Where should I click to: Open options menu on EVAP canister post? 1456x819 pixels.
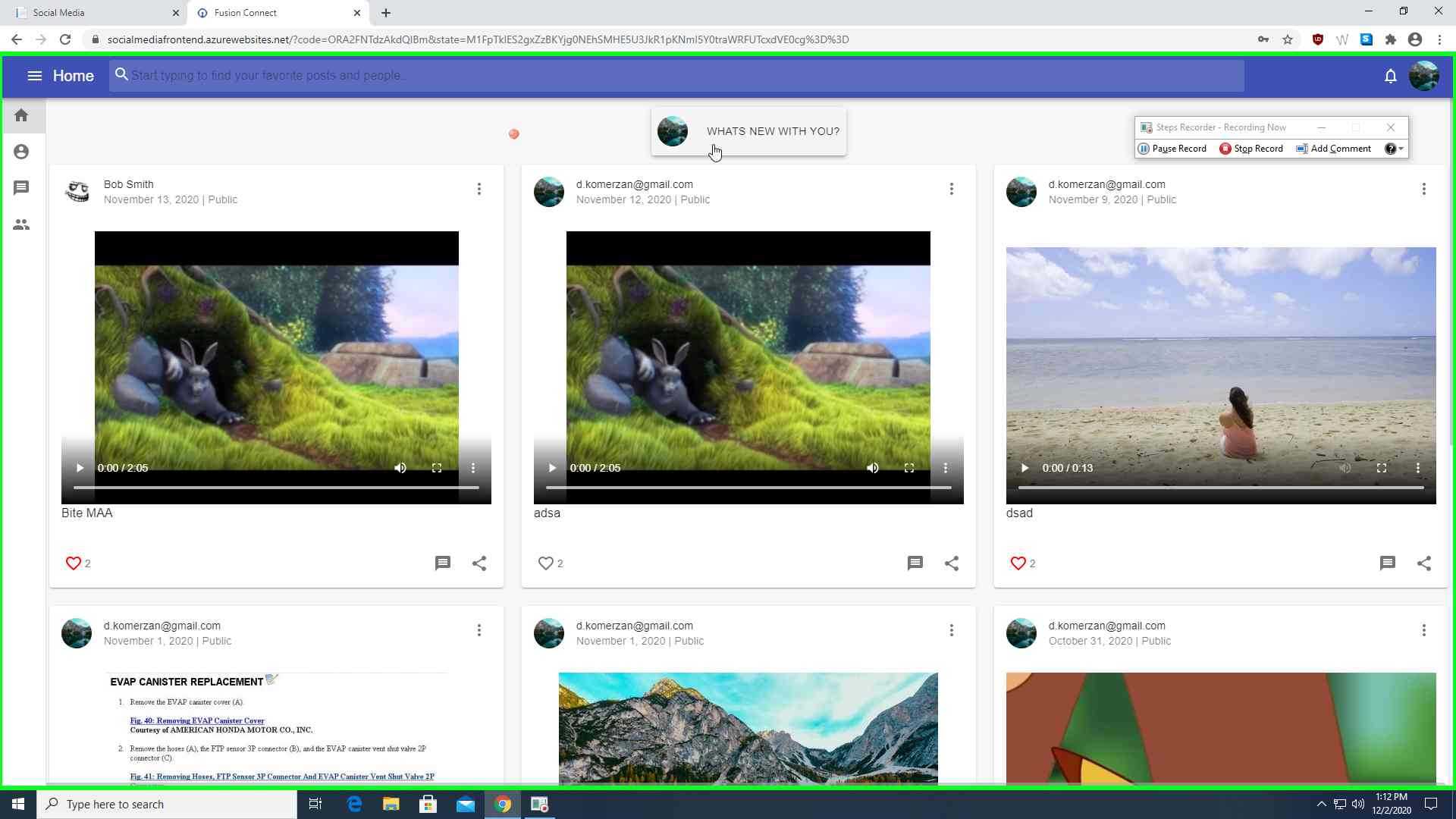[479, 630]
